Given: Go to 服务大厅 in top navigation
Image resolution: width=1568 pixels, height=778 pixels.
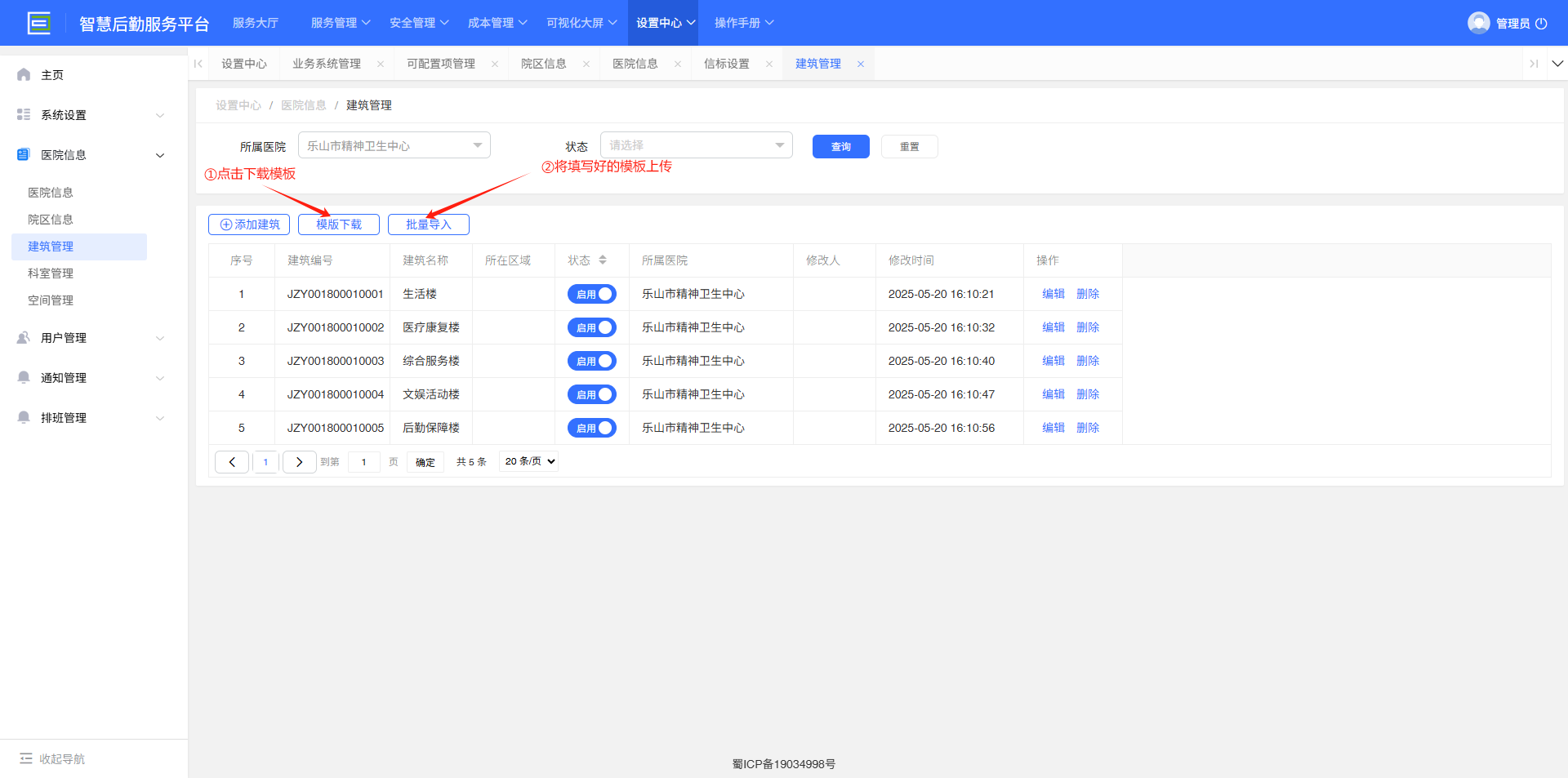Looking at the screenshot, I should click(256, 23).
